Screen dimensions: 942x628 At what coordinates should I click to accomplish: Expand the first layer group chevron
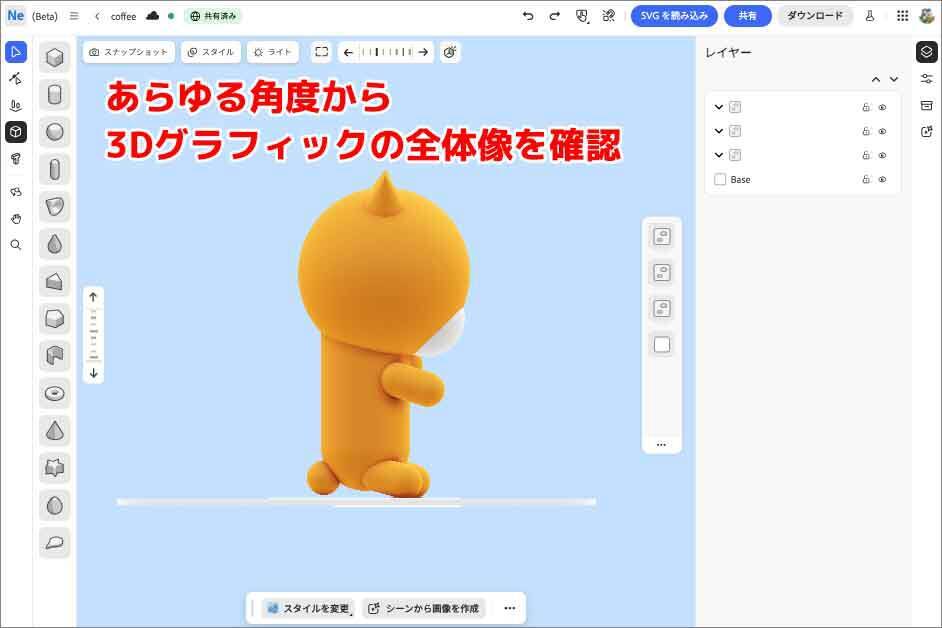tap(719, 107)
